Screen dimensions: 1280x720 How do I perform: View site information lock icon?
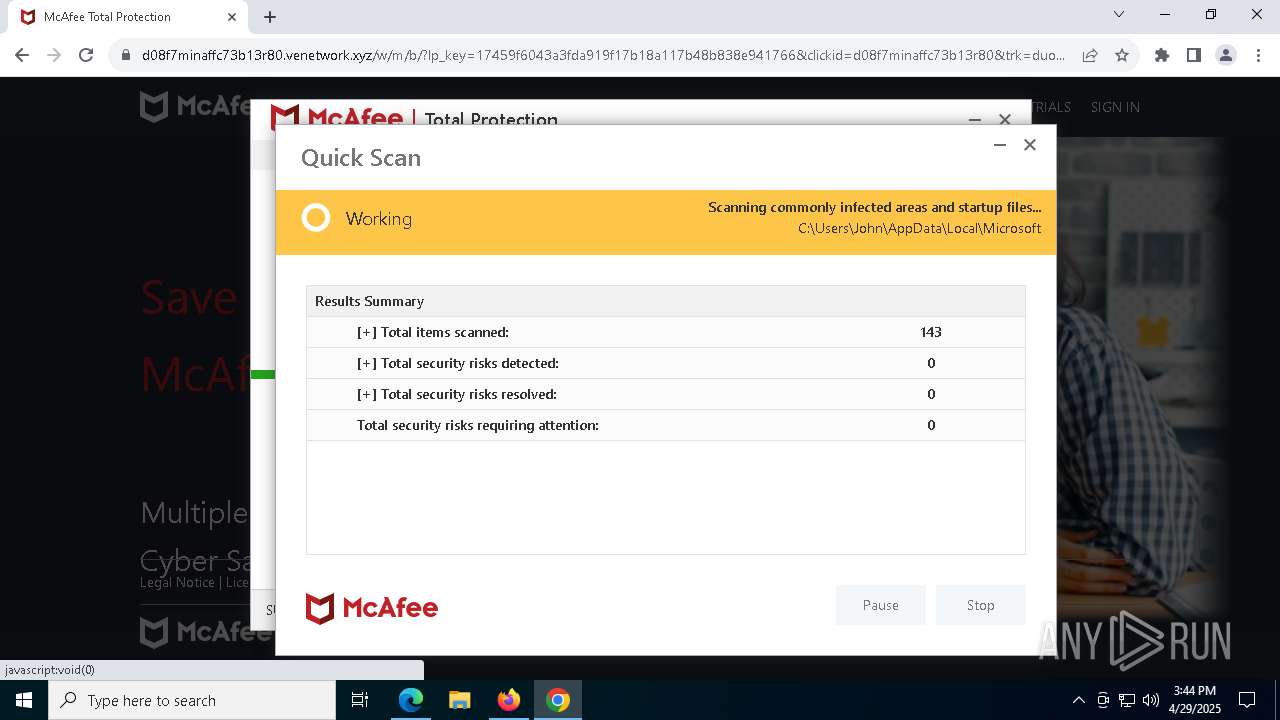tap(126, 56)
